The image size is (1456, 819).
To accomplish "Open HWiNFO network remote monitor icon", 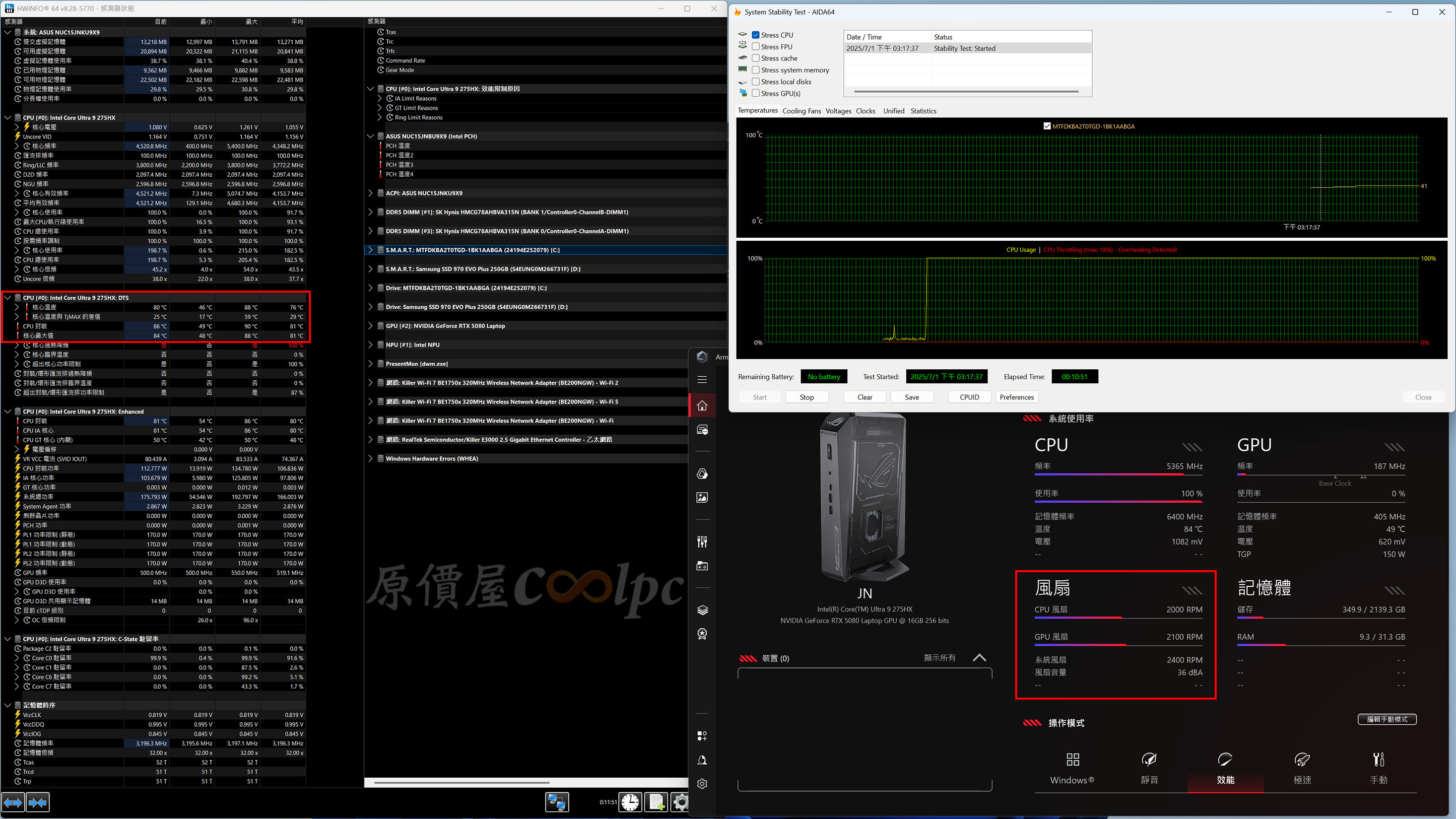I will pyautogui.click(x=557, y=802).
